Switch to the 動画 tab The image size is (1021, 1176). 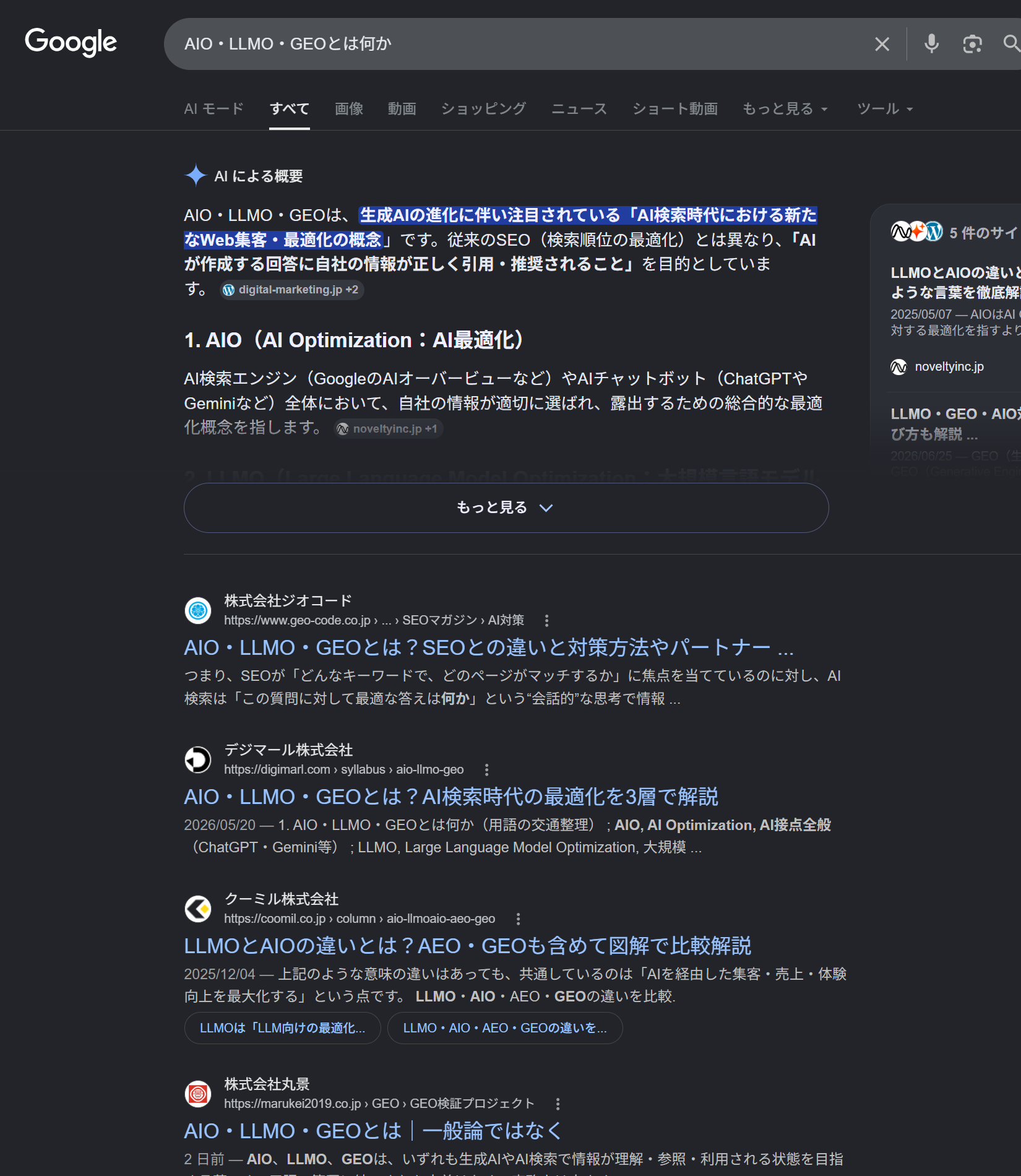(x=402, y=109)
